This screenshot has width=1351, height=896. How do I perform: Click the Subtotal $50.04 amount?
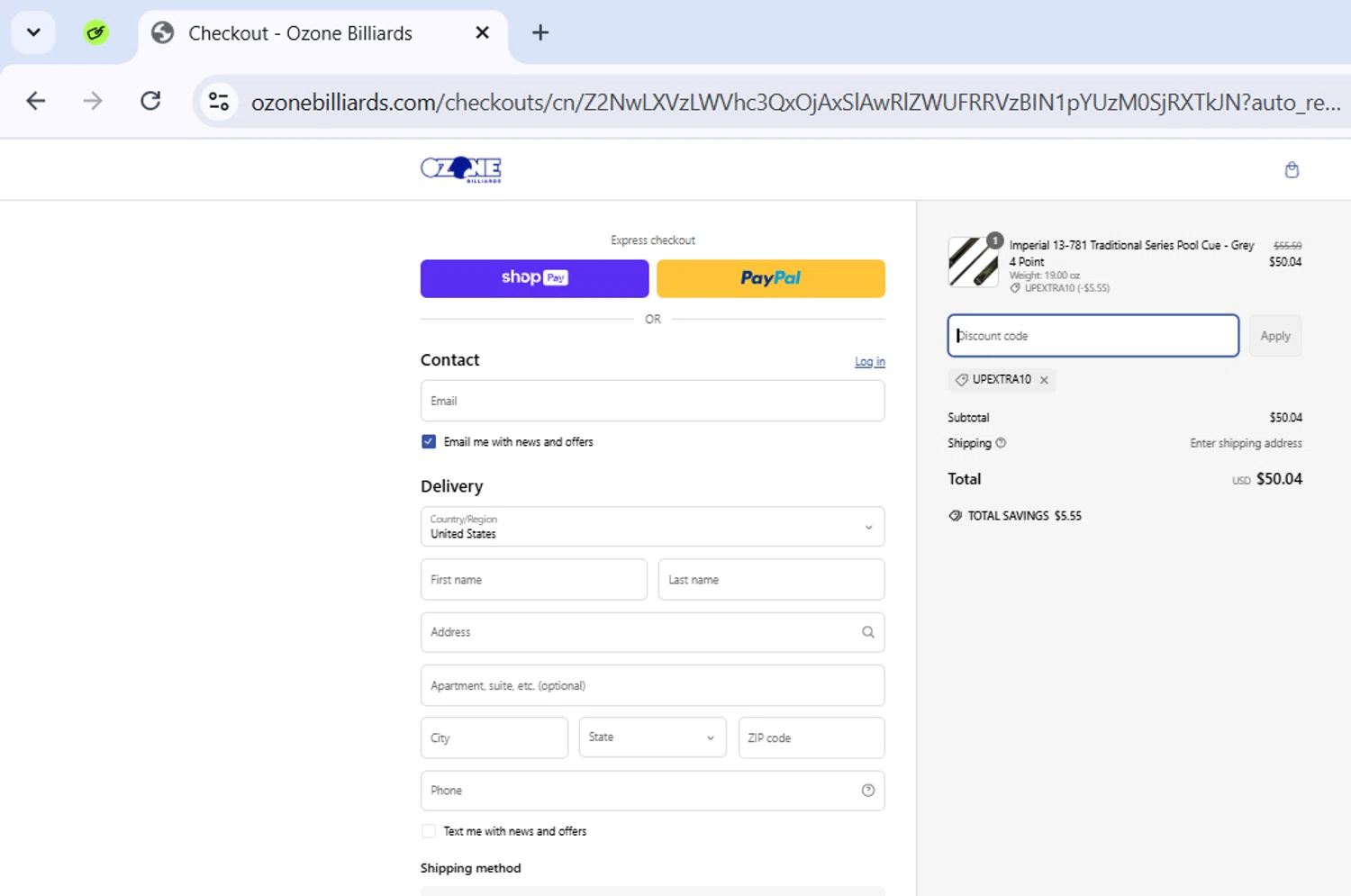coord(1285,418)
